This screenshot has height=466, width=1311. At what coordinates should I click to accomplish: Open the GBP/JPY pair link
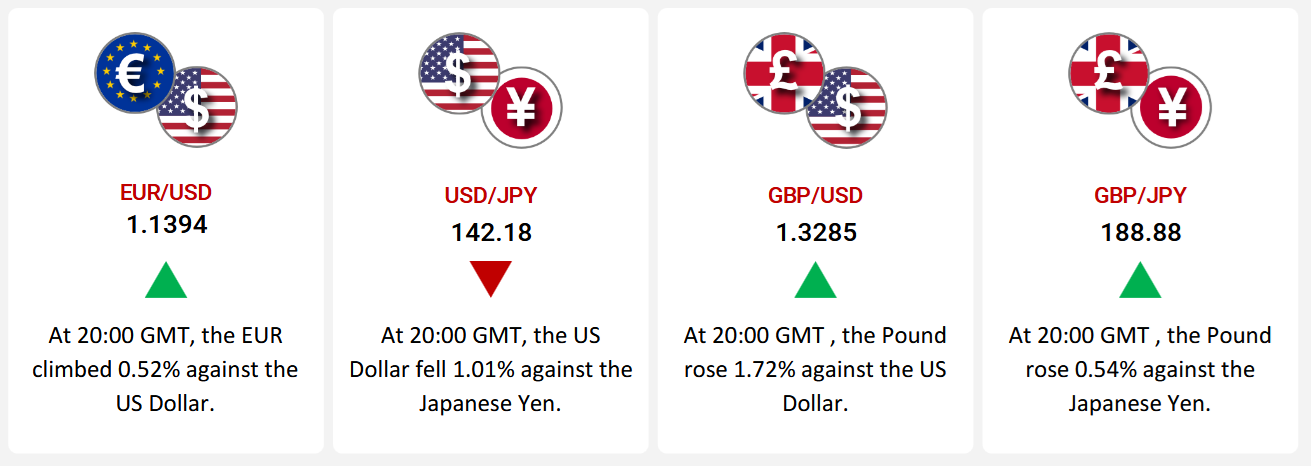[x=1140, y=195]
